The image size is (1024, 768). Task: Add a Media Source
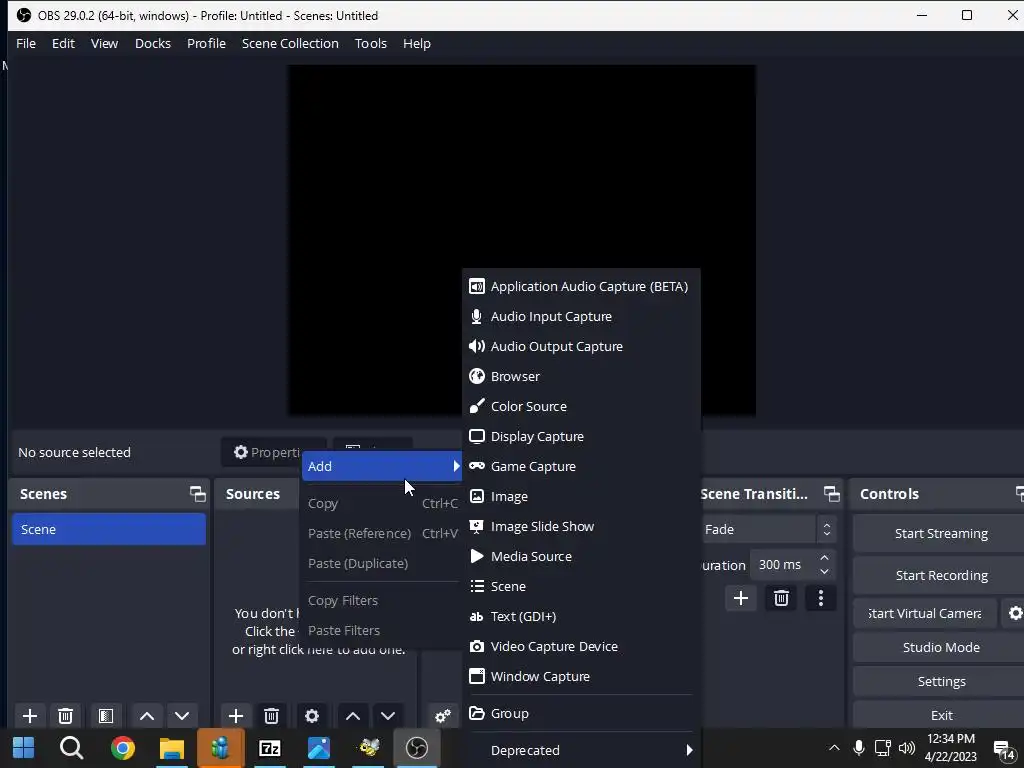[x=581, y=556]
